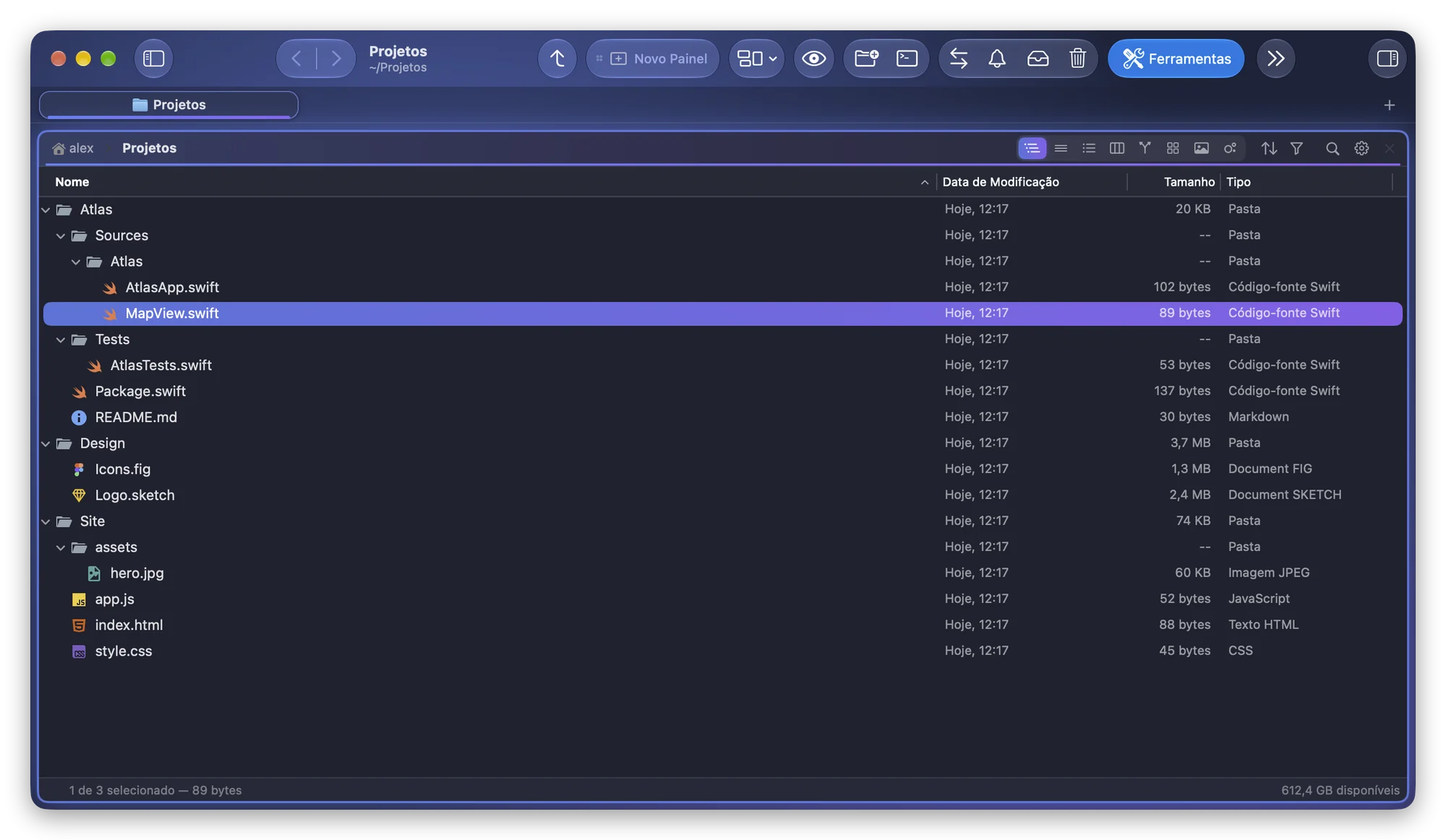
Task: Switch to columns view
Action: pos(1117,148)
